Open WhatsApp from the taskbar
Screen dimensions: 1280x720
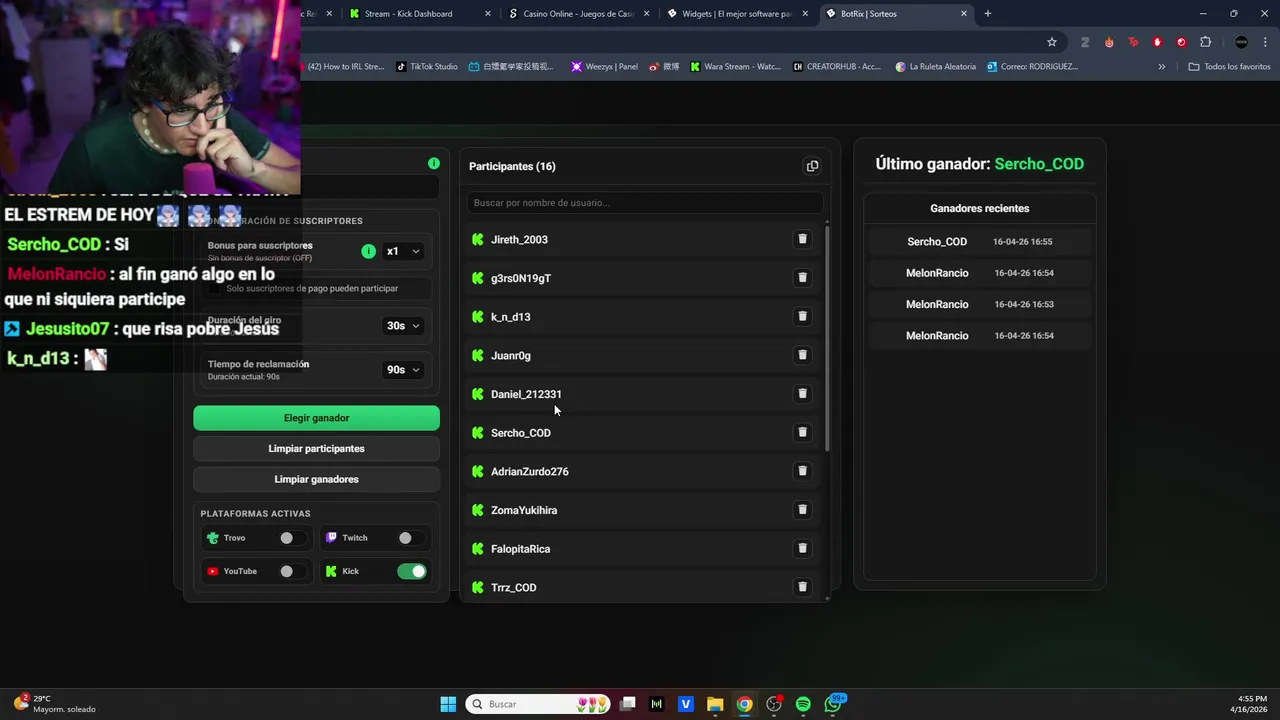click(832, 704)
